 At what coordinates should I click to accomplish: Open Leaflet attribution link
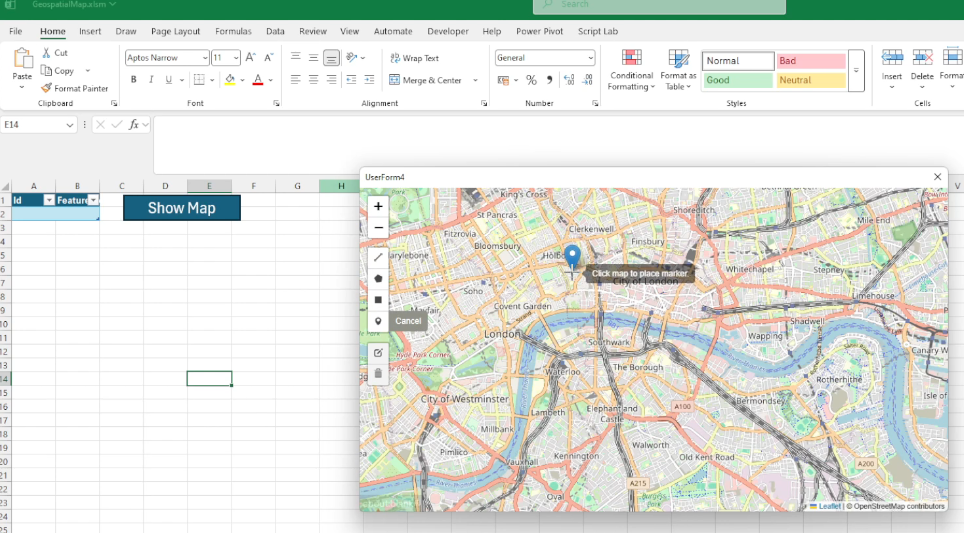click(829, 507)
